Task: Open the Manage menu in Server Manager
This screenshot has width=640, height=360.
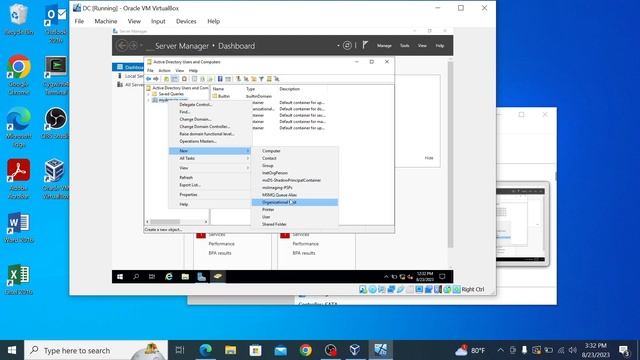Action: (384, 46)
